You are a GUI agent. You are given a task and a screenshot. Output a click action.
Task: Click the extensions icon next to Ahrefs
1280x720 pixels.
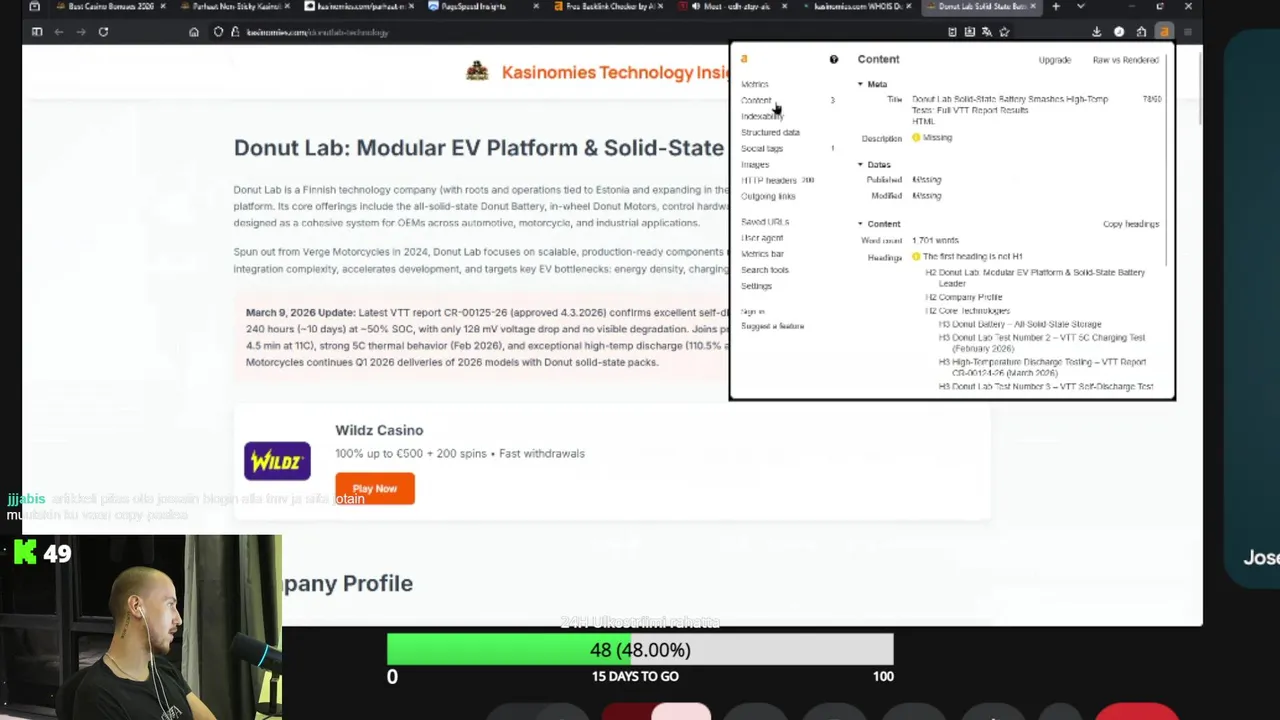[1141, 32]
